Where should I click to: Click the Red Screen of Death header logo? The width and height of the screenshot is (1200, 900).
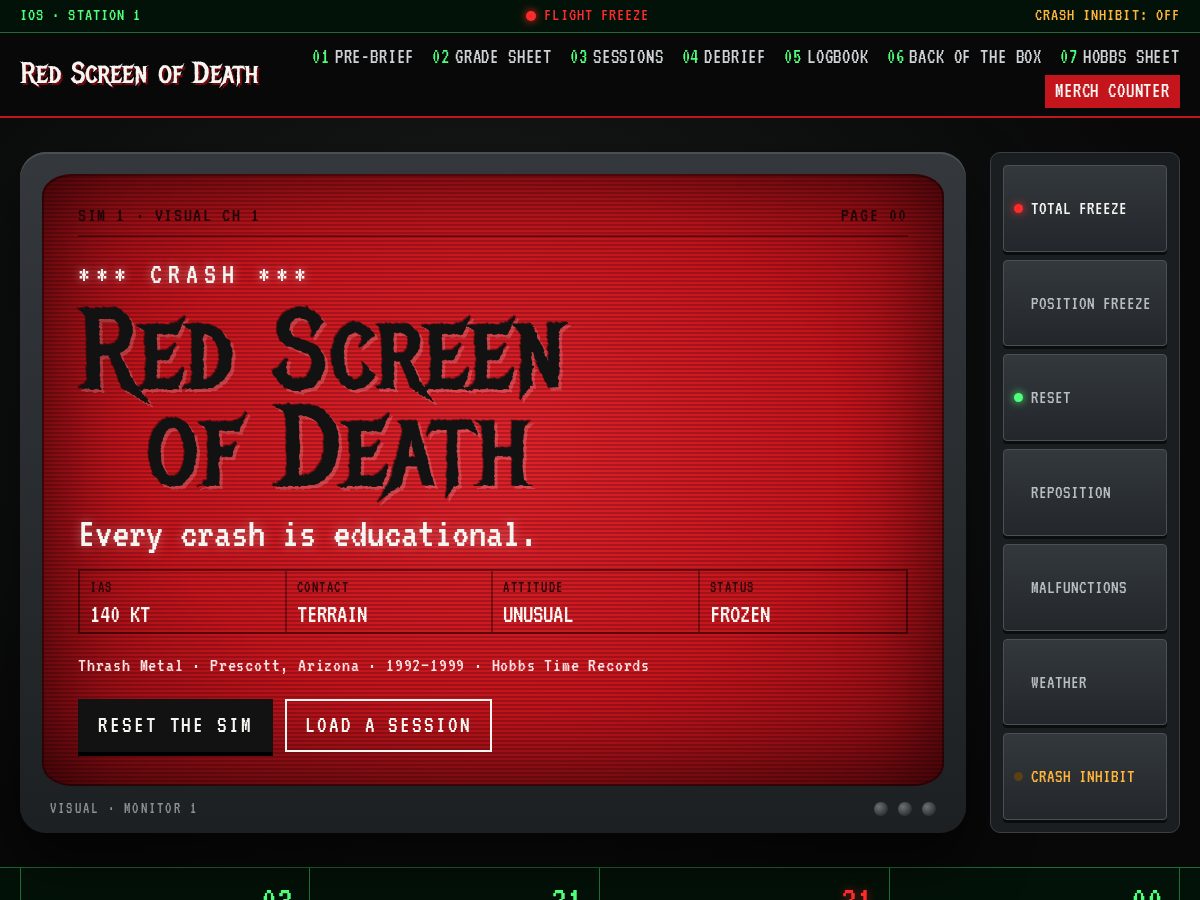(x=140, y=74)
